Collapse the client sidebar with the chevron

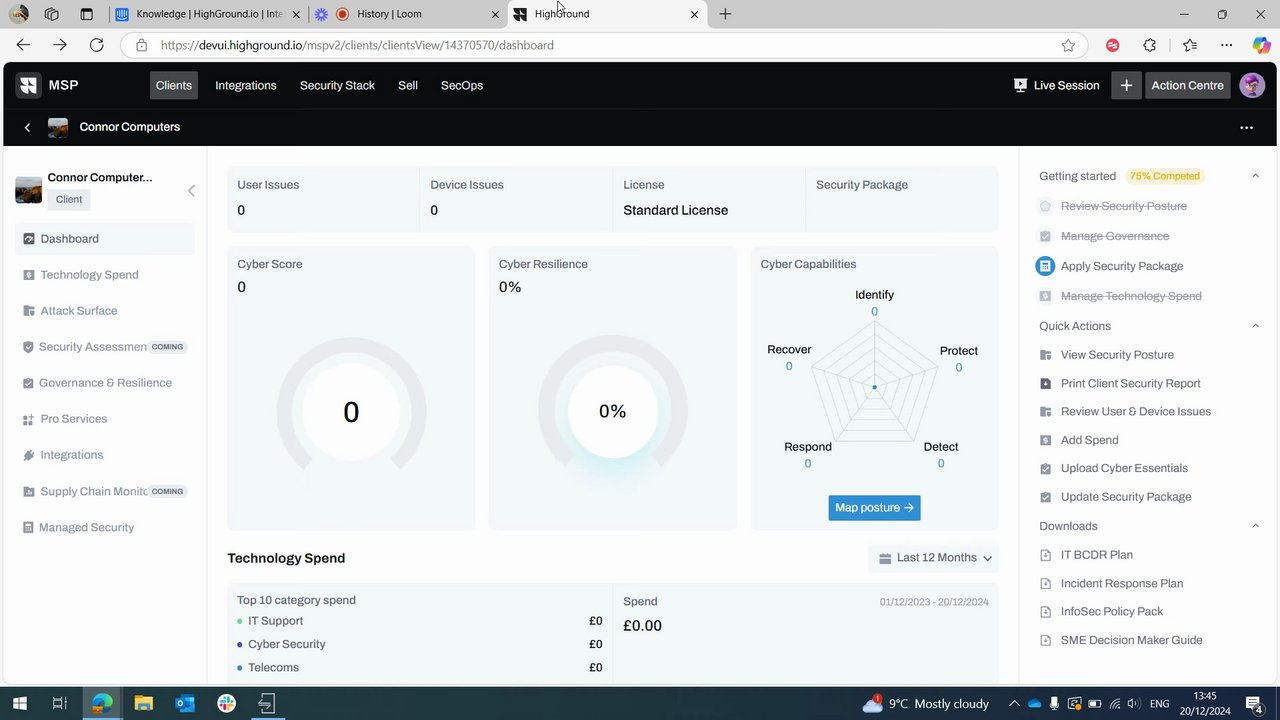tap(191, 190)
